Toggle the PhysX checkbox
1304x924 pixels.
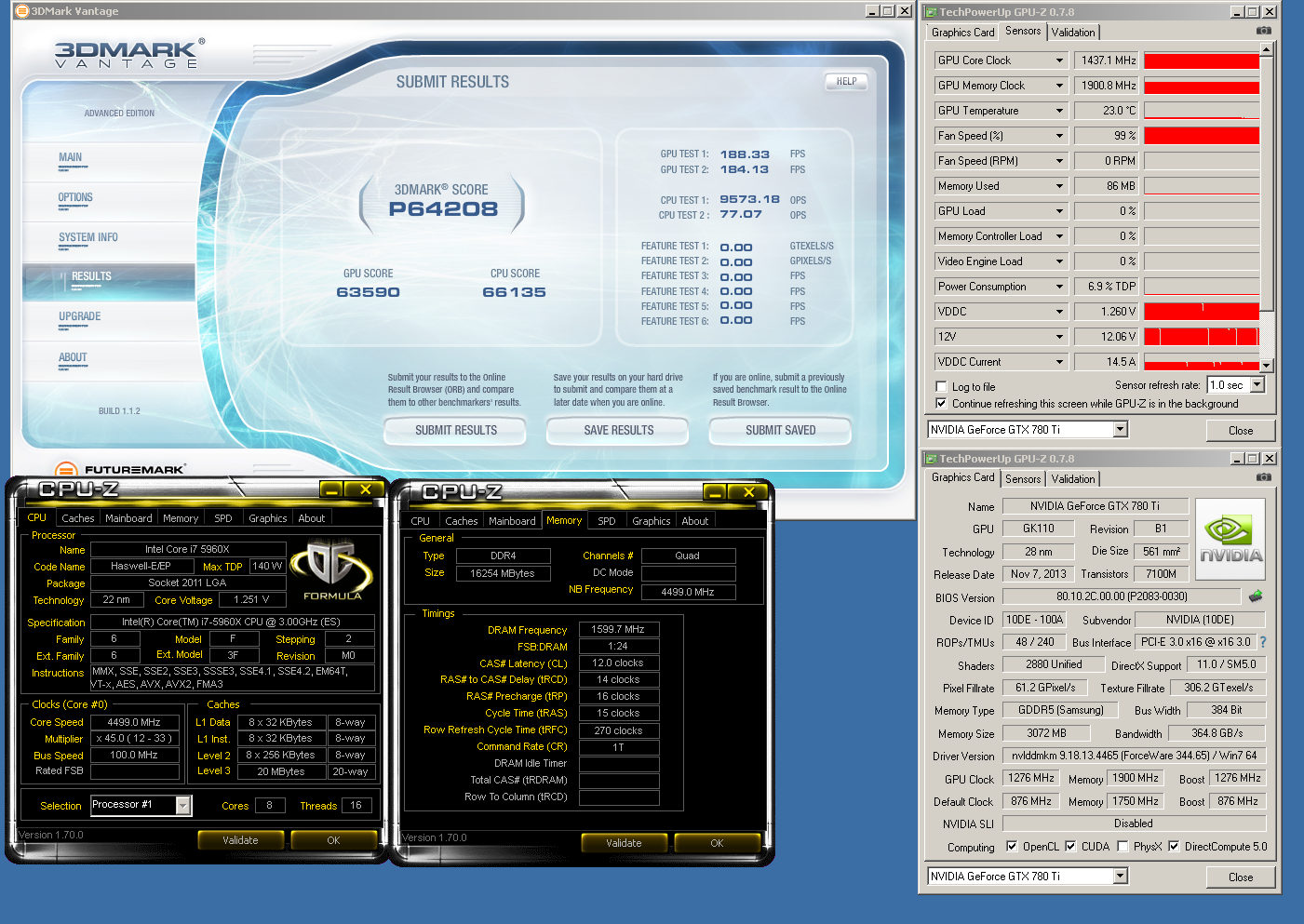click(1123, 846)
